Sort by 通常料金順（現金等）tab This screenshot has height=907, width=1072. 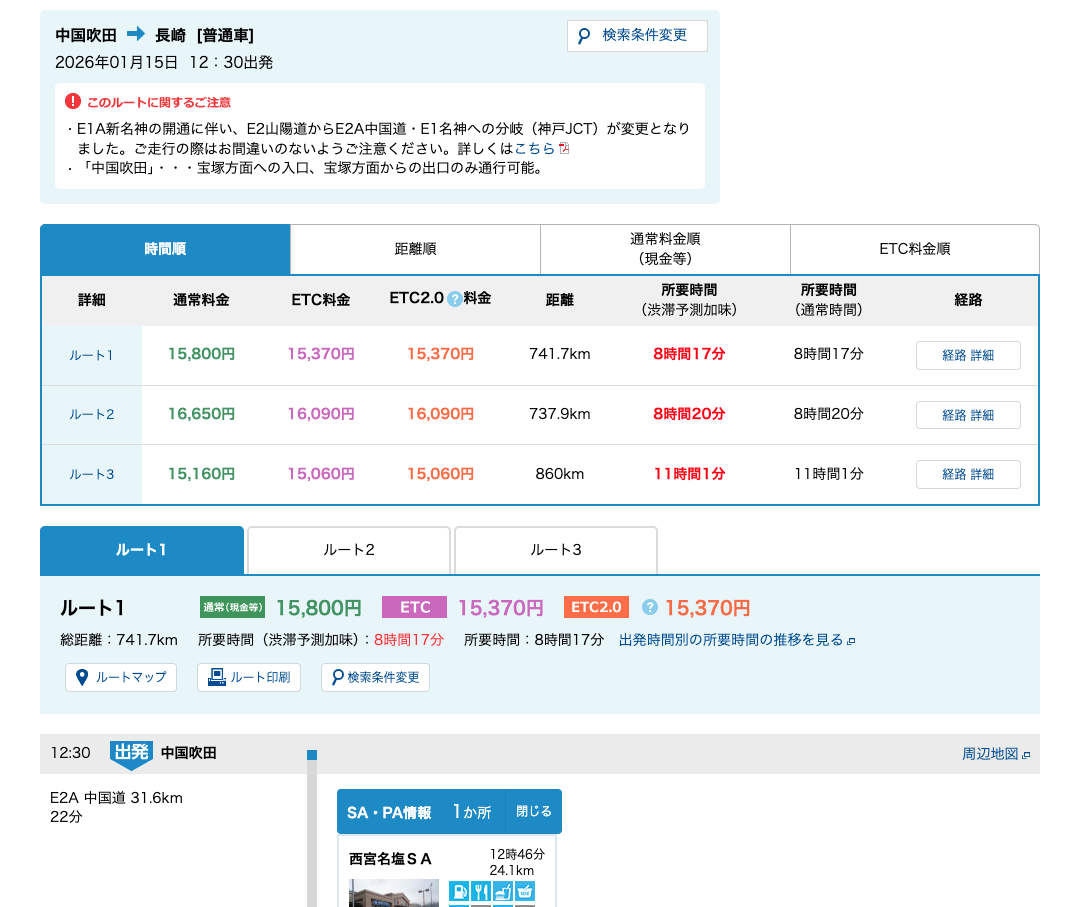665,249
